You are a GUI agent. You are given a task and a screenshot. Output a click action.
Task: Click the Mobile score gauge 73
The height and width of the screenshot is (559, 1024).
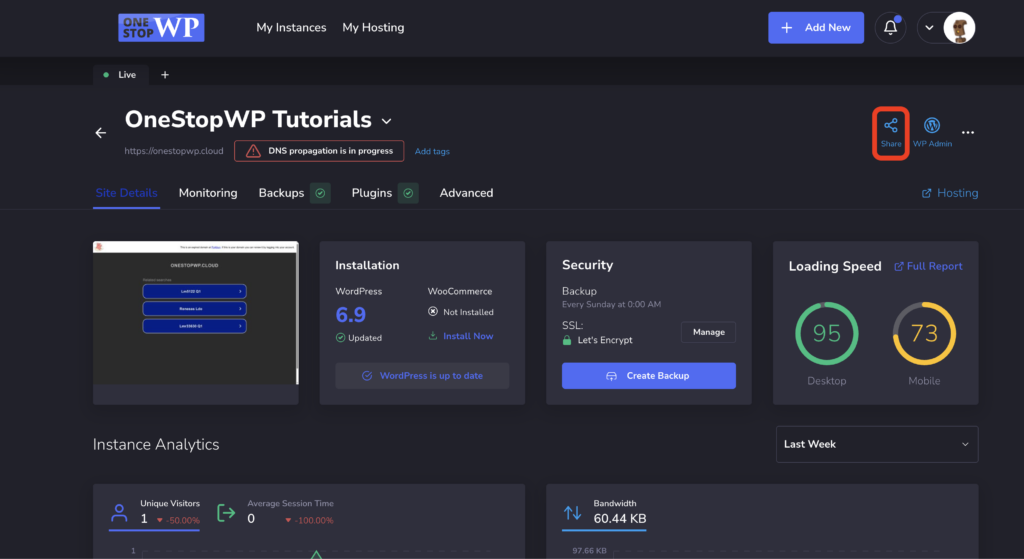(924, 334)
